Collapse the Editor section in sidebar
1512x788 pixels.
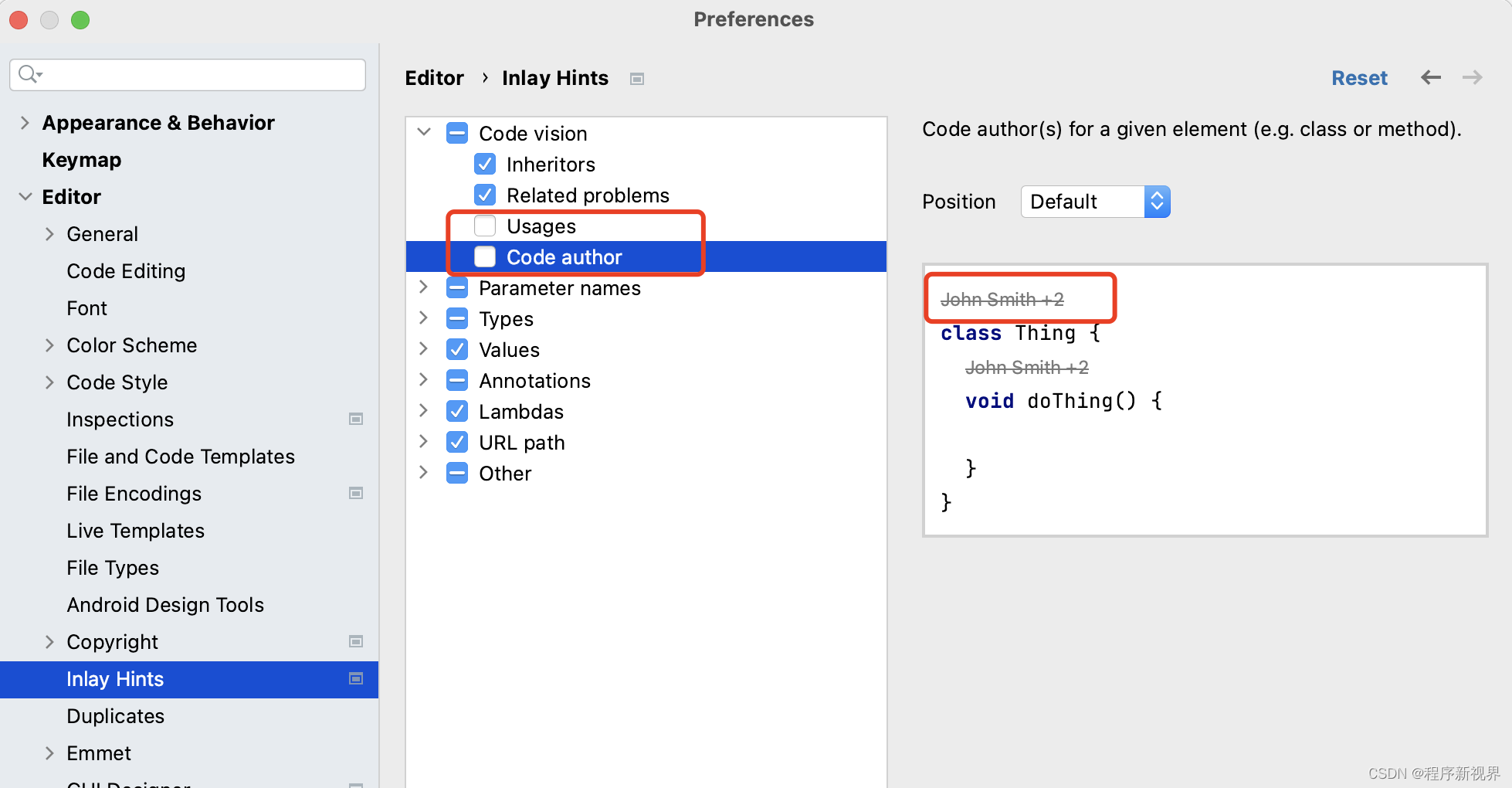[25, 196]
